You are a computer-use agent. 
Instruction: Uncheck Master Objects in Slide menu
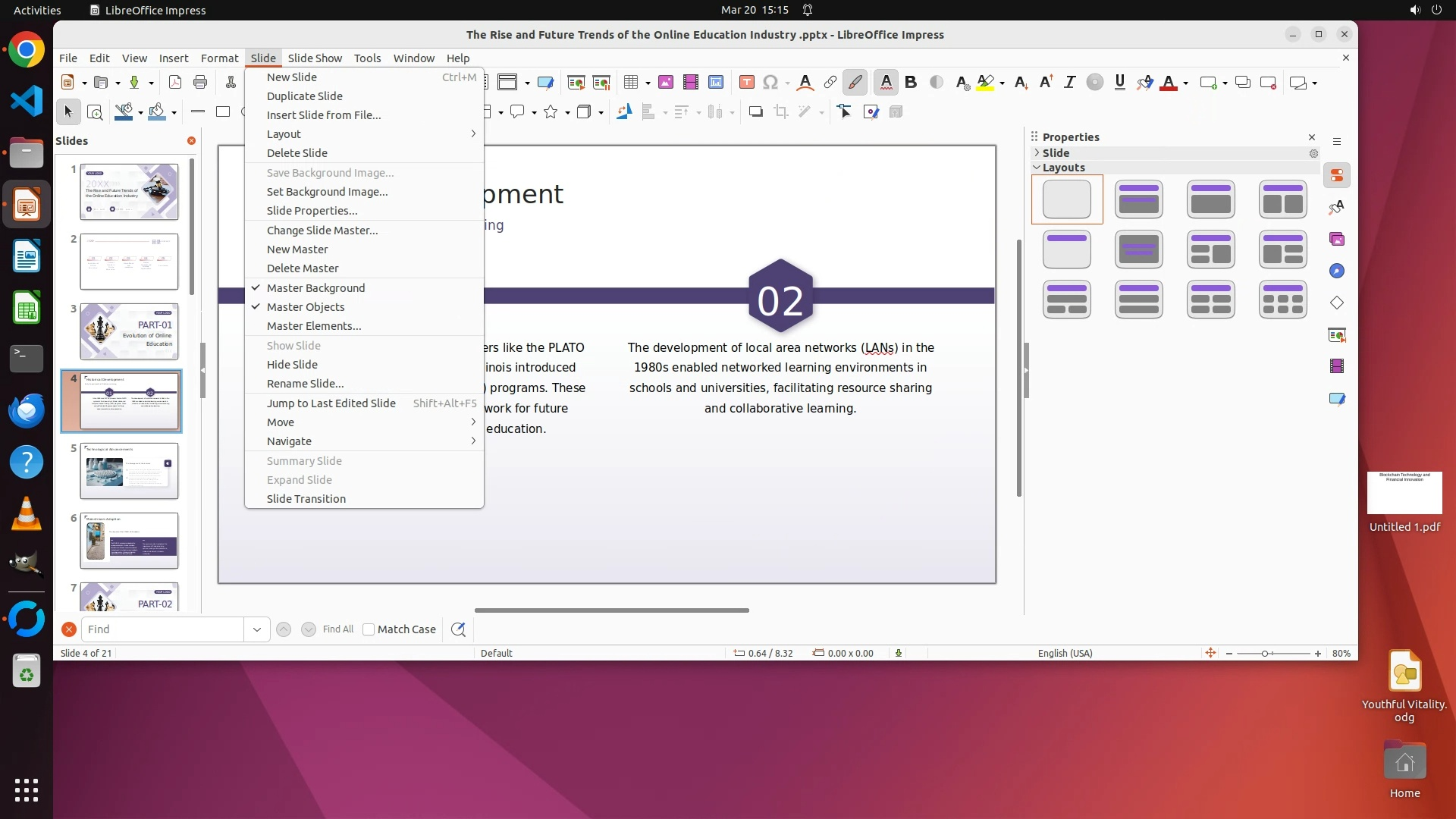coord(306,307)
